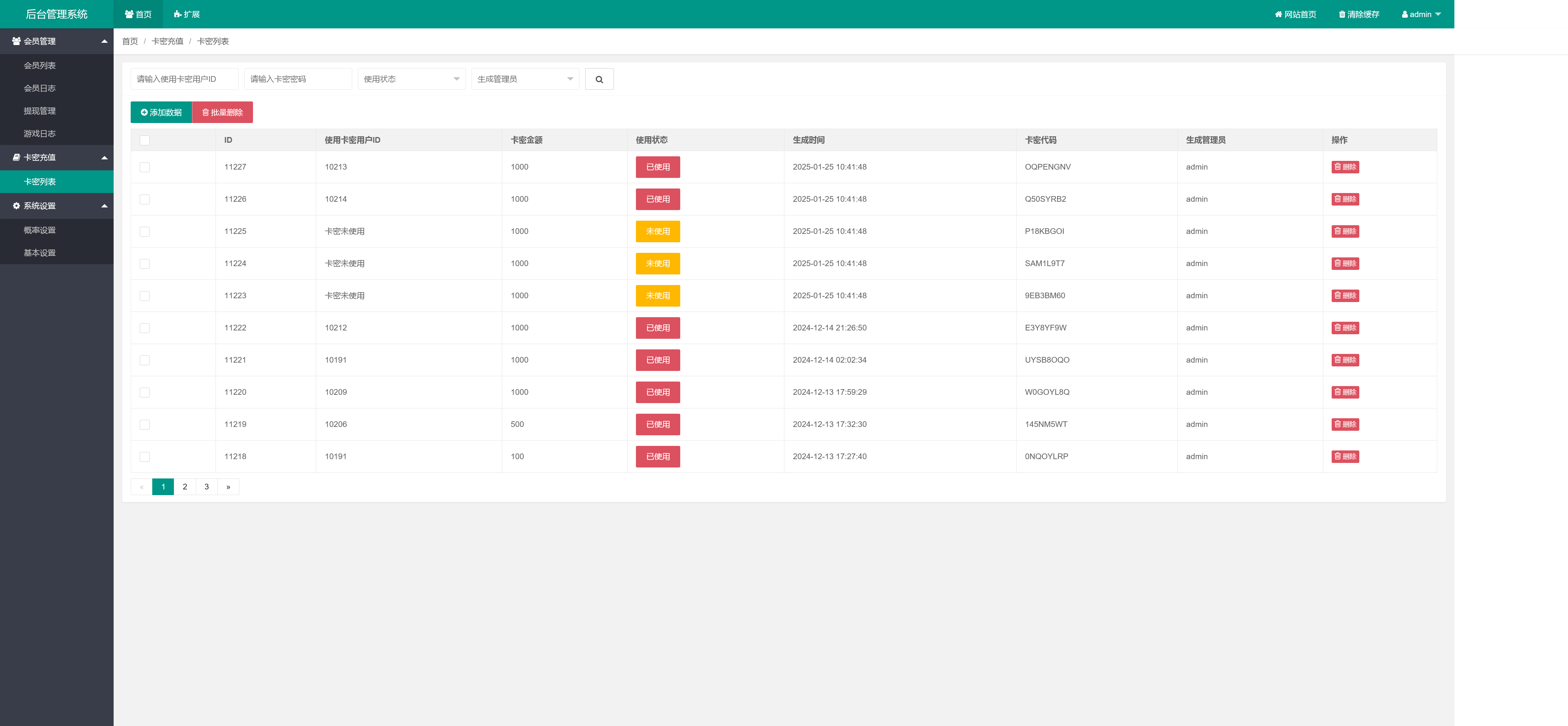Open the member list menu item
This screenshot has height=726, width=1568.
[39, 66]
